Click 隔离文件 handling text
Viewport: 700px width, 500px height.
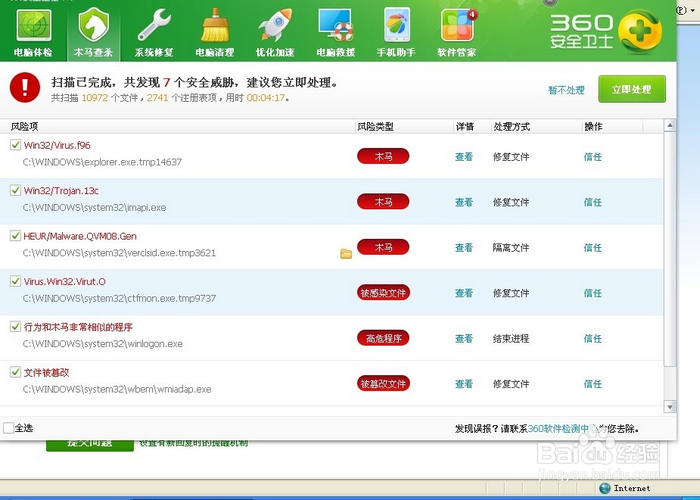point(511,248)
